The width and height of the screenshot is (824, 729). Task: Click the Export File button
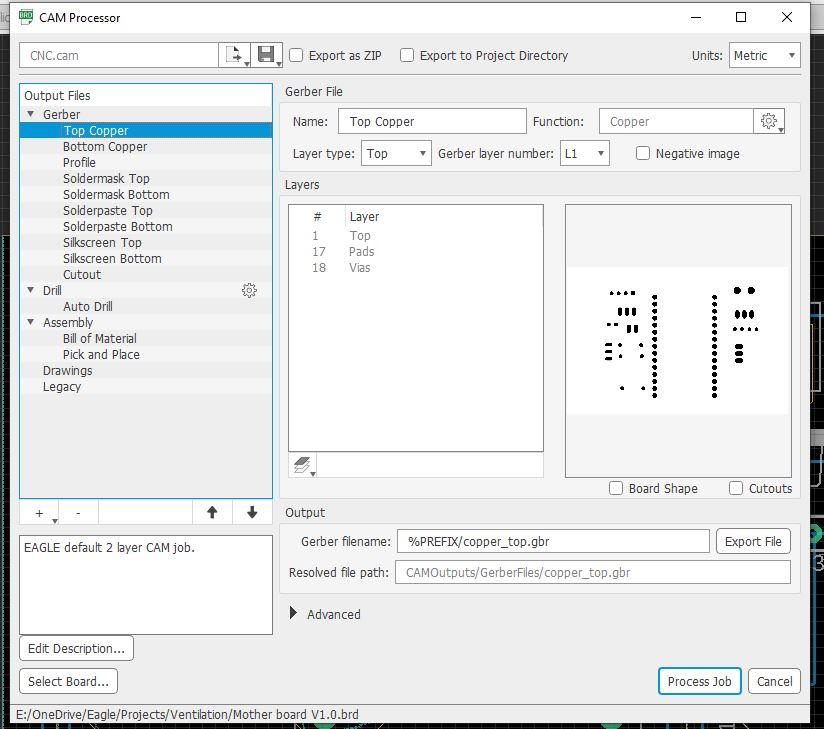click(753, 541)
